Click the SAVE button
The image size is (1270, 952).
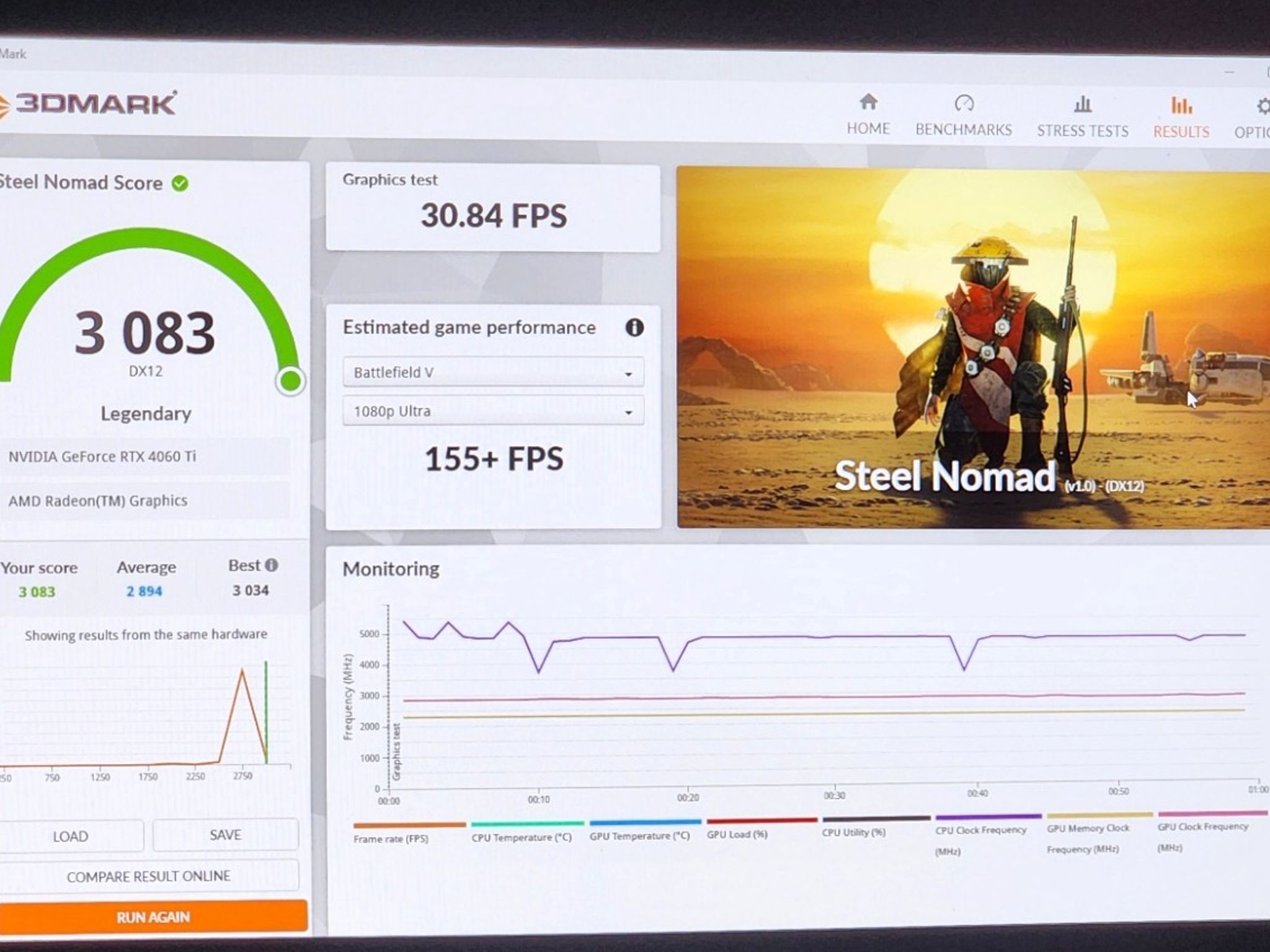tap(226, 835)
